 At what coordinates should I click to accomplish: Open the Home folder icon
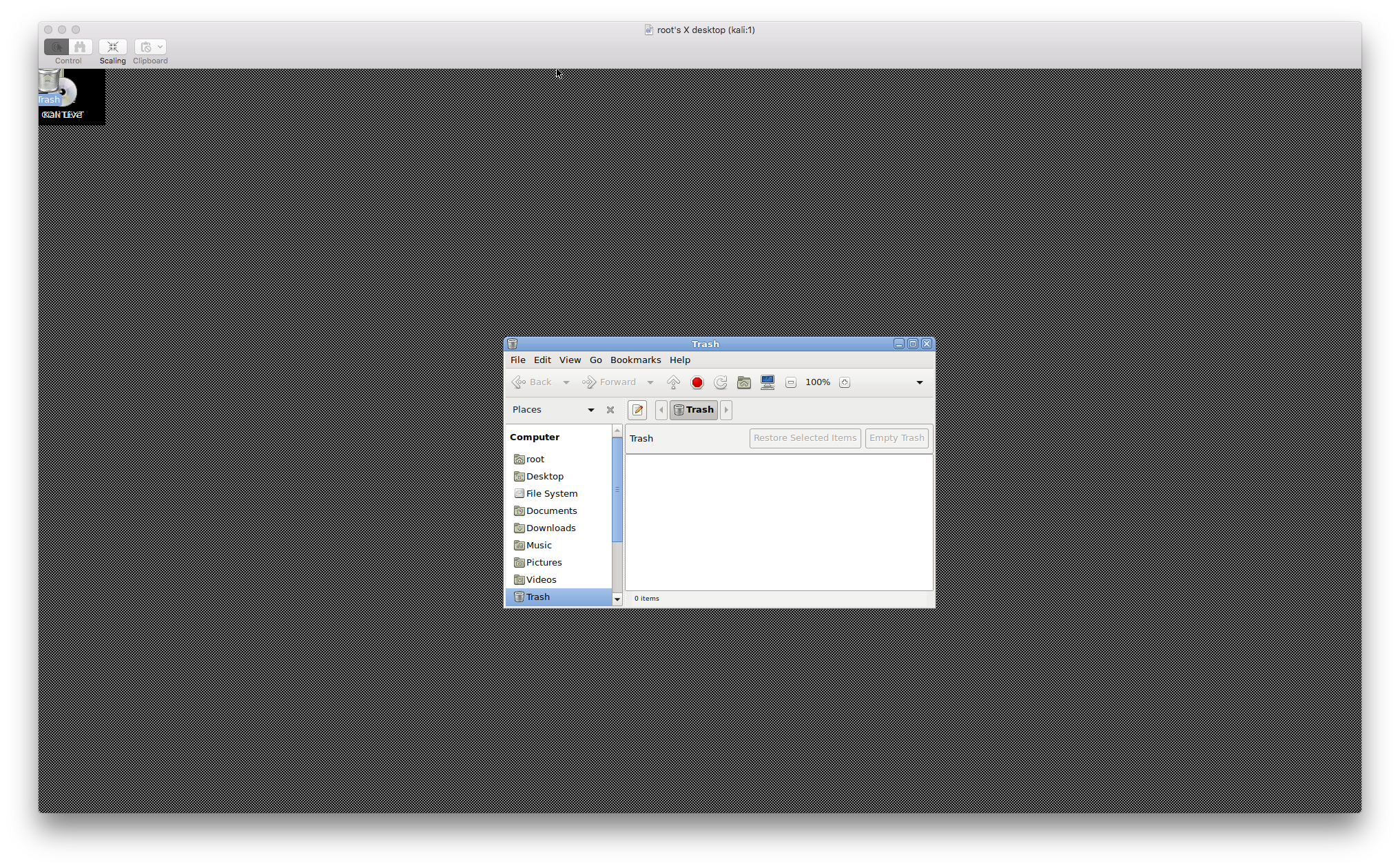744,382
